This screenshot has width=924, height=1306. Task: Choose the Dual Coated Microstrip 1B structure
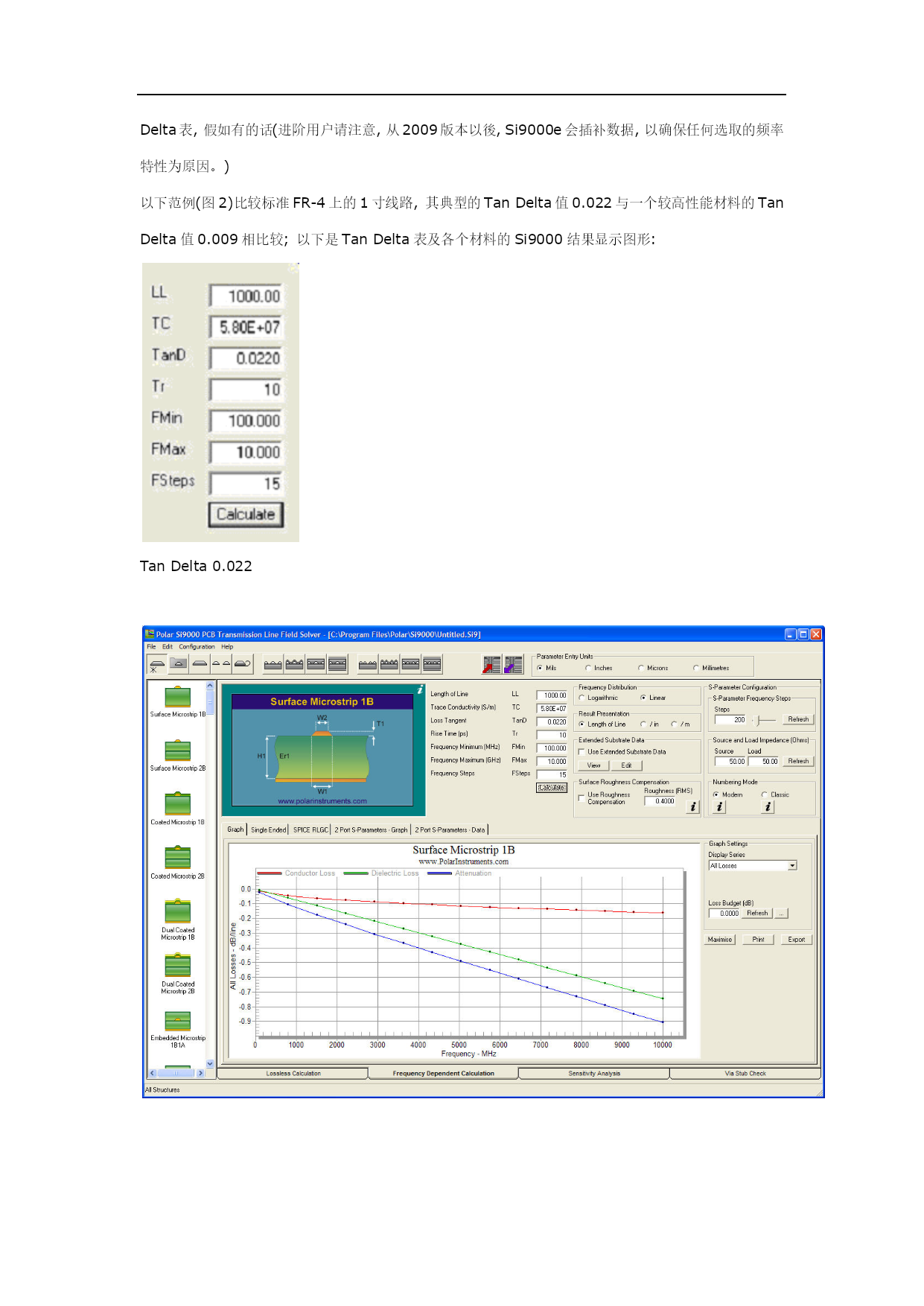(177, 911)
